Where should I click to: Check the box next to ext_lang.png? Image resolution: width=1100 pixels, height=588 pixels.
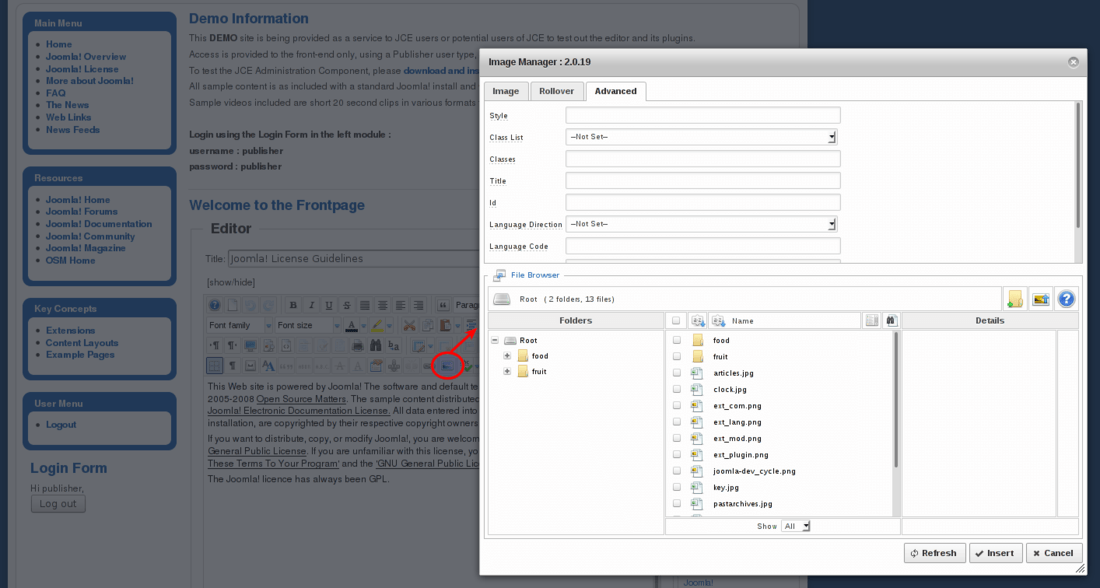[676, 422]
